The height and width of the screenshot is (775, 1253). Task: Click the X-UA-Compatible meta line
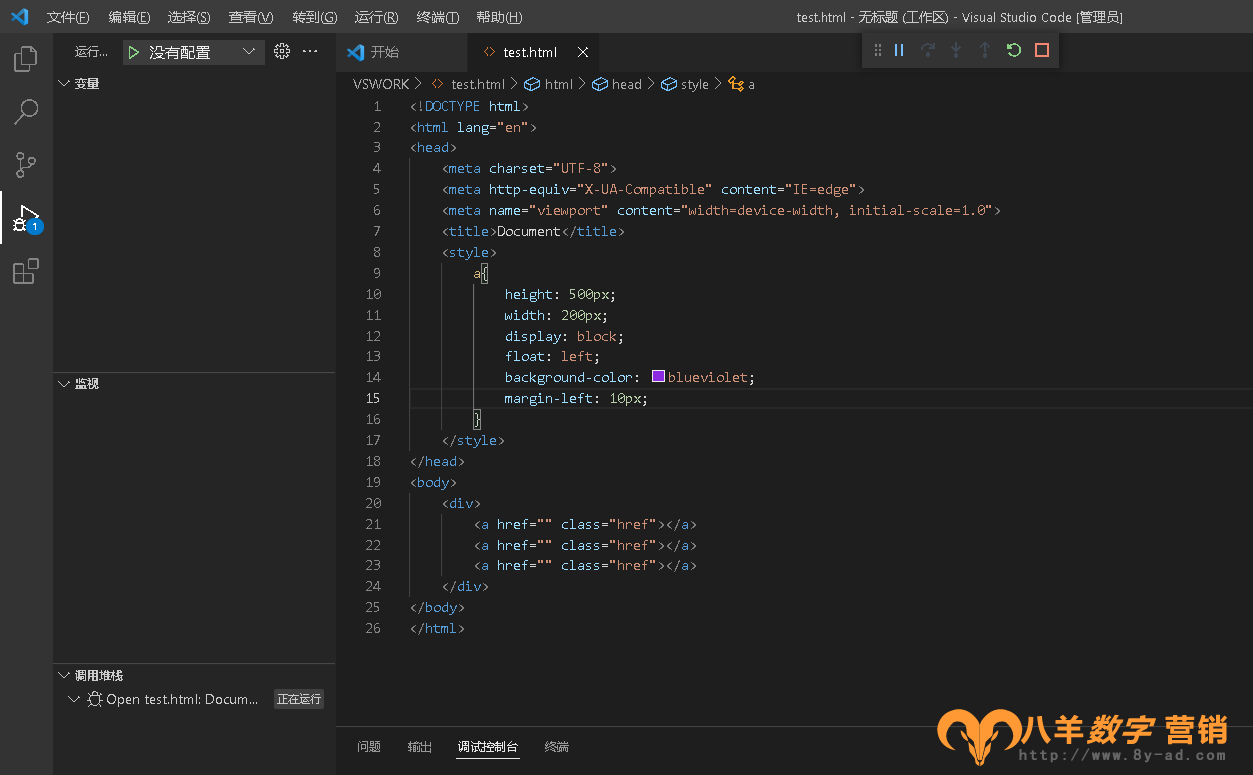653,189
